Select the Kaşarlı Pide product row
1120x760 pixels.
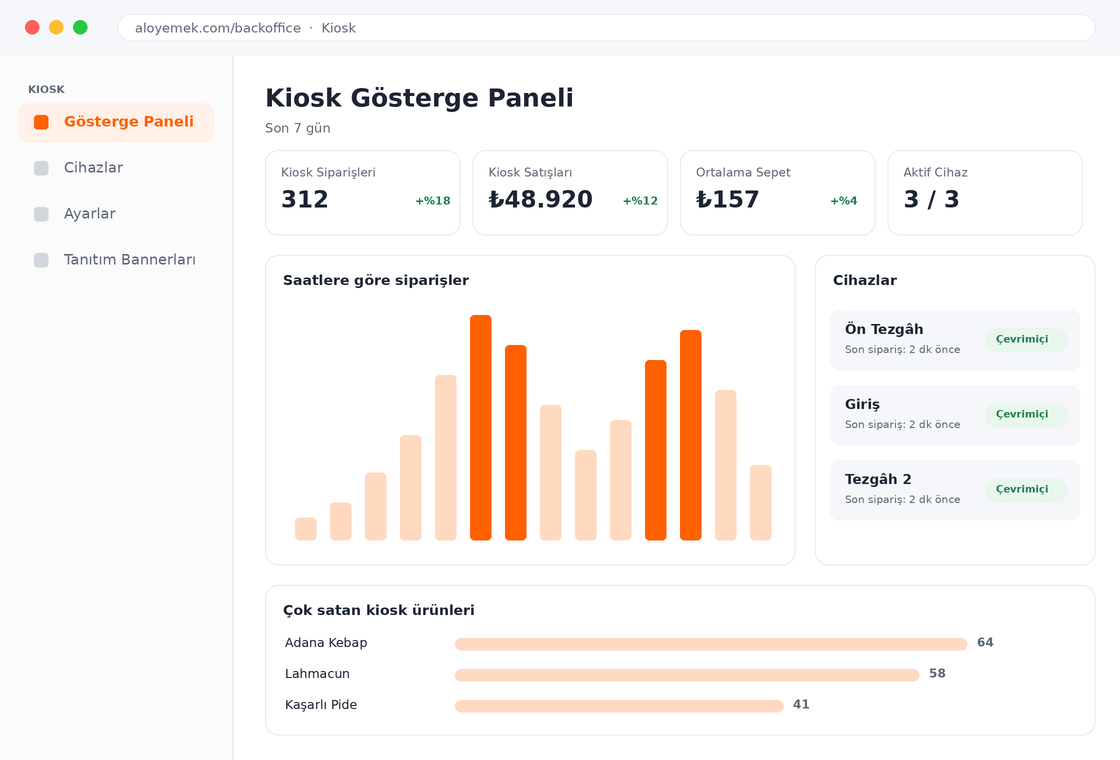[x=680, y=705]
